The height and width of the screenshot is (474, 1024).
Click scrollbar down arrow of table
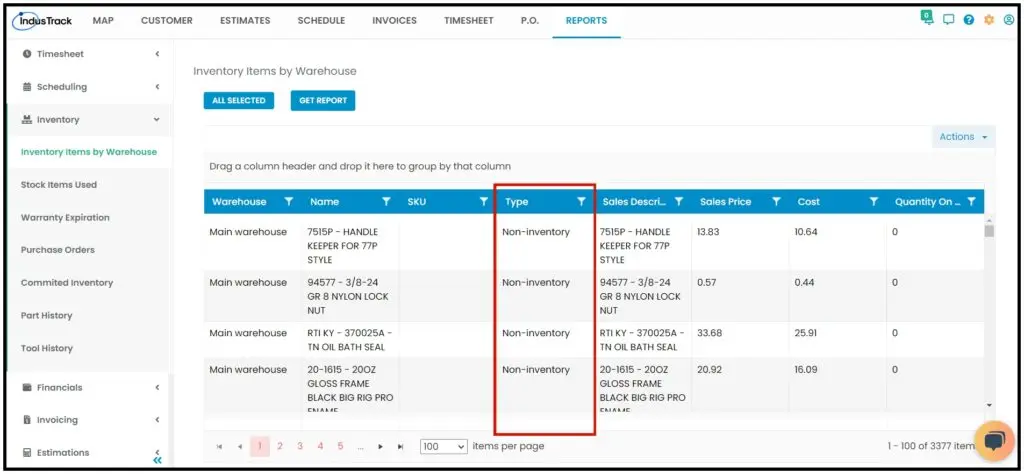pos(989,406)
